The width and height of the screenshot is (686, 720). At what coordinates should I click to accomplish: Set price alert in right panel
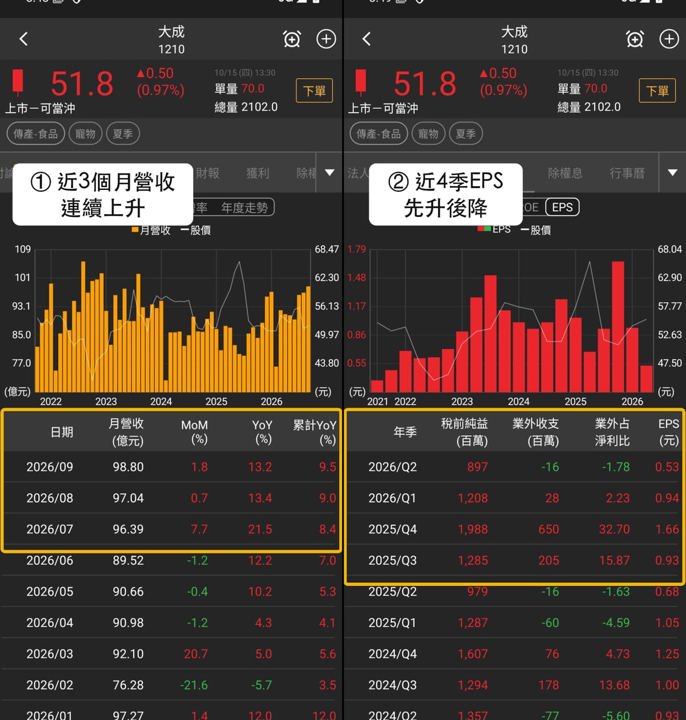click(x=635, y=39)
